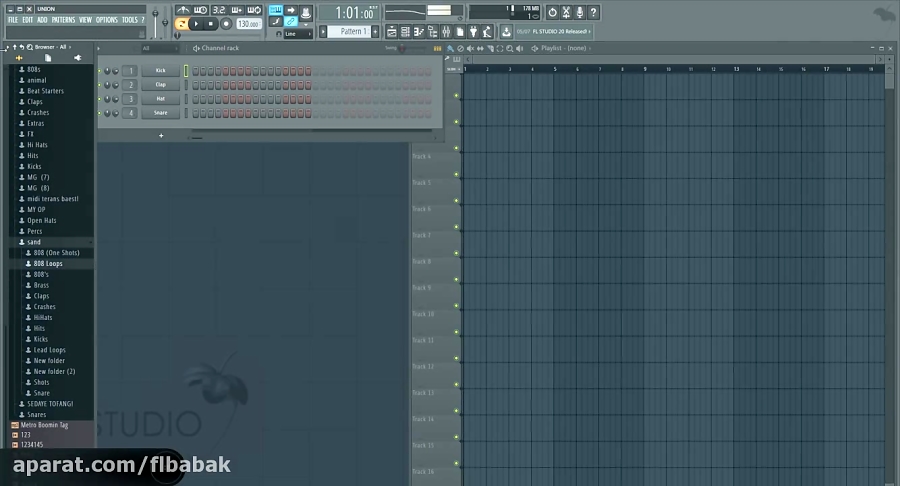
Task: Toggle typing keyboard to piano icon
Action: click(x=276, y=10)
